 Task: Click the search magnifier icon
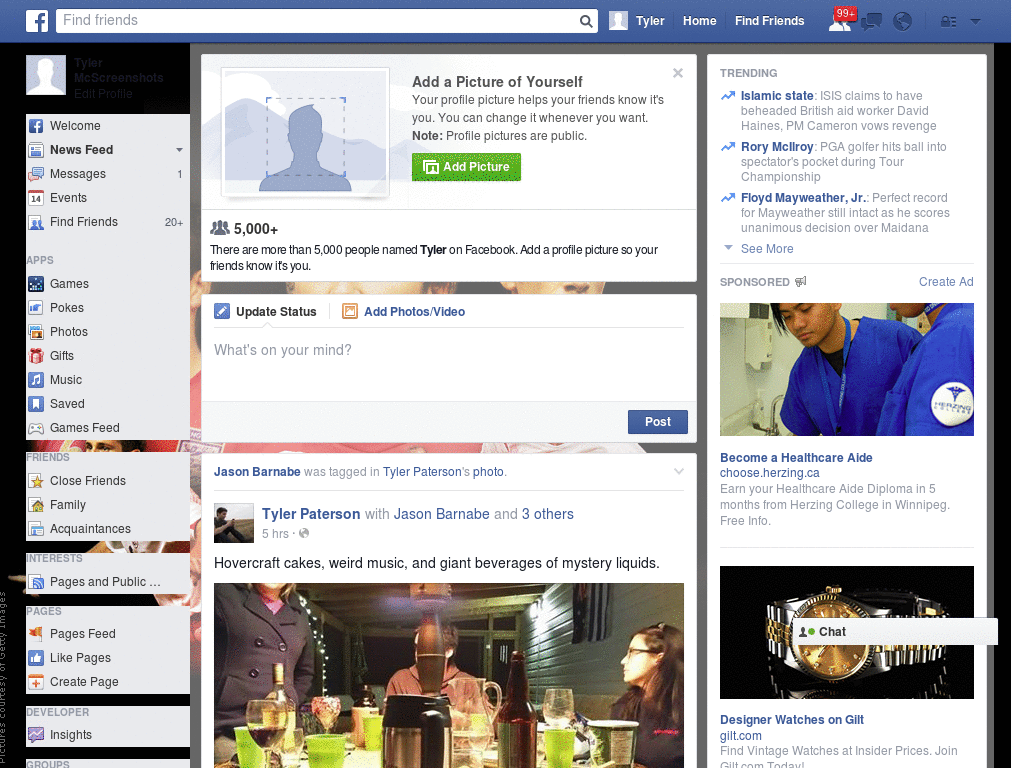pyautogui.click(x=586, y=21)
